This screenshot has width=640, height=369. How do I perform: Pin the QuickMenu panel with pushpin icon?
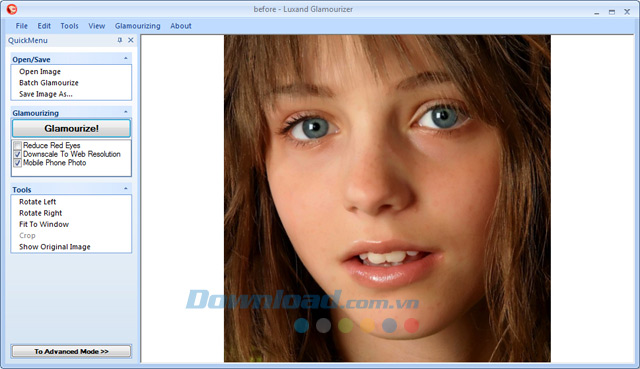click(120, 40)
